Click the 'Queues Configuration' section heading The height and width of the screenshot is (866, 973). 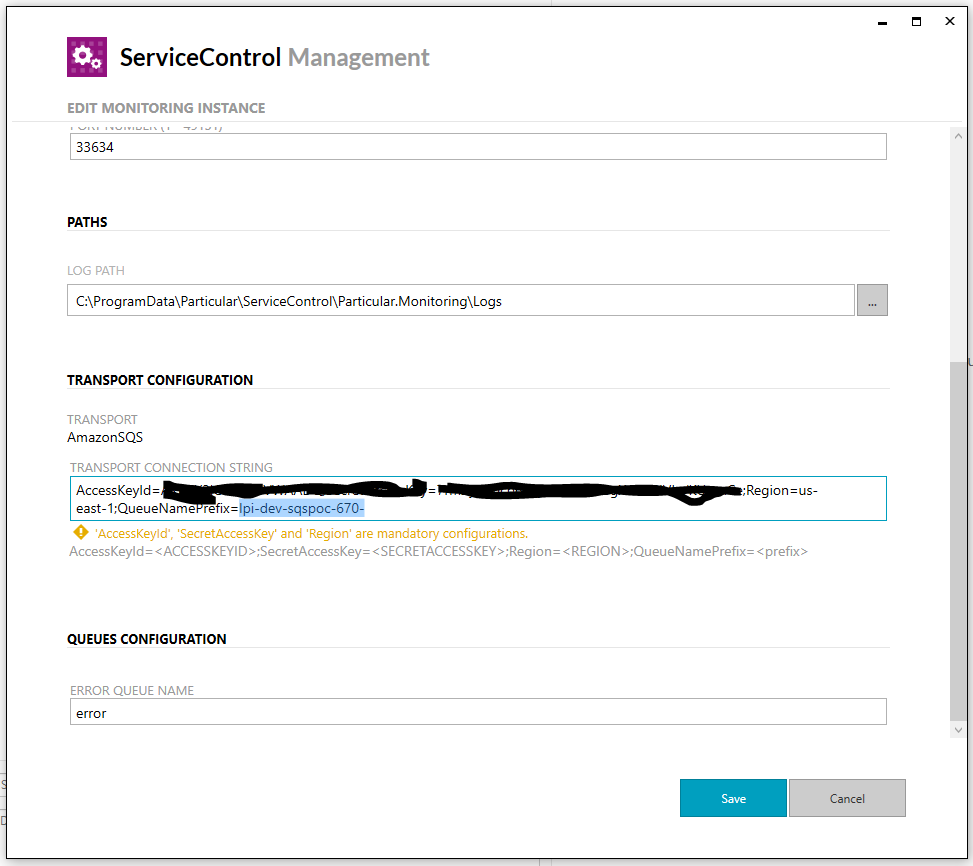click(146, 640)
